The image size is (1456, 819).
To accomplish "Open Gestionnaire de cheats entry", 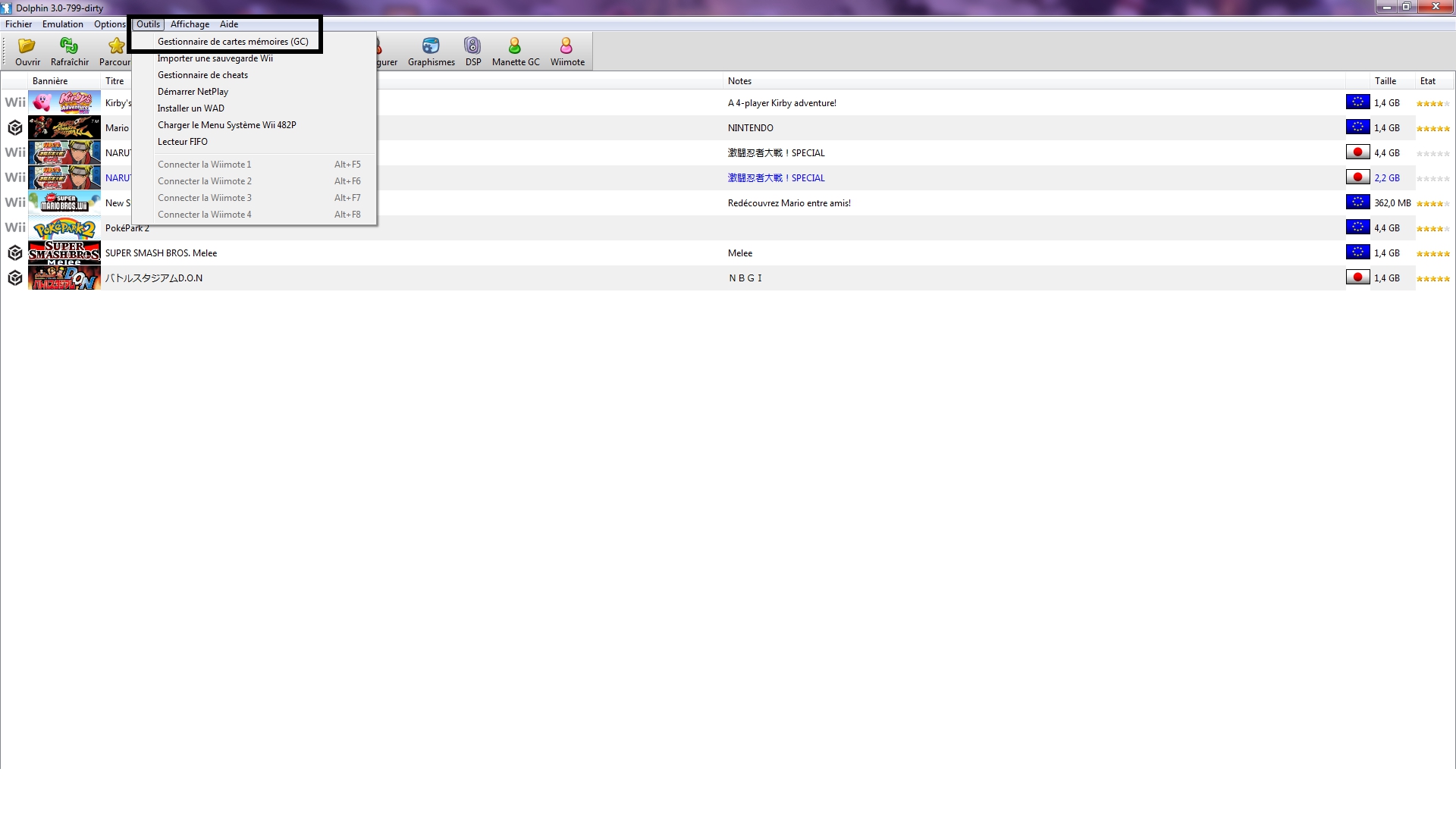I will point(202,75).
